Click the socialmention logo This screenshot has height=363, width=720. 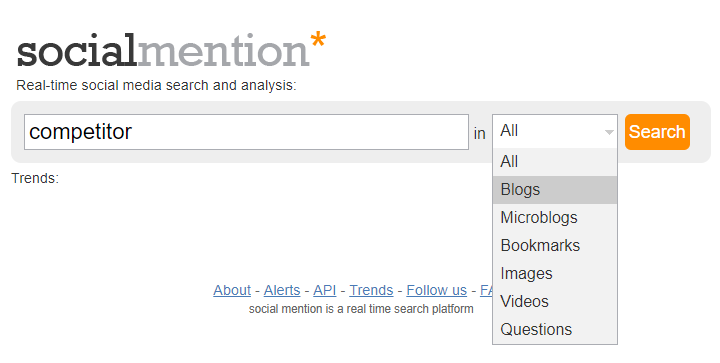(x=171, y=50)
